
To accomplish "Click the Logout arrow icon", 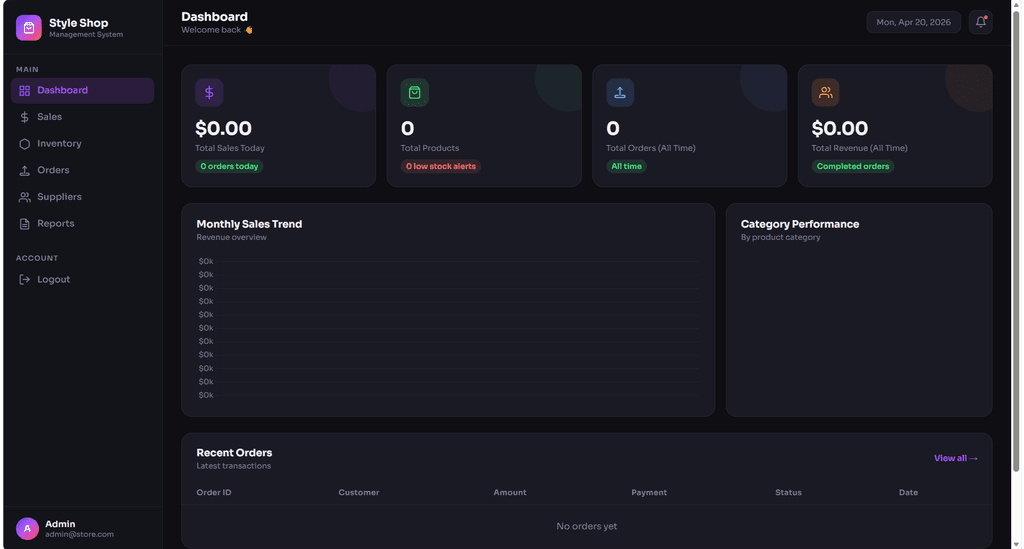I will click(24, 279).
